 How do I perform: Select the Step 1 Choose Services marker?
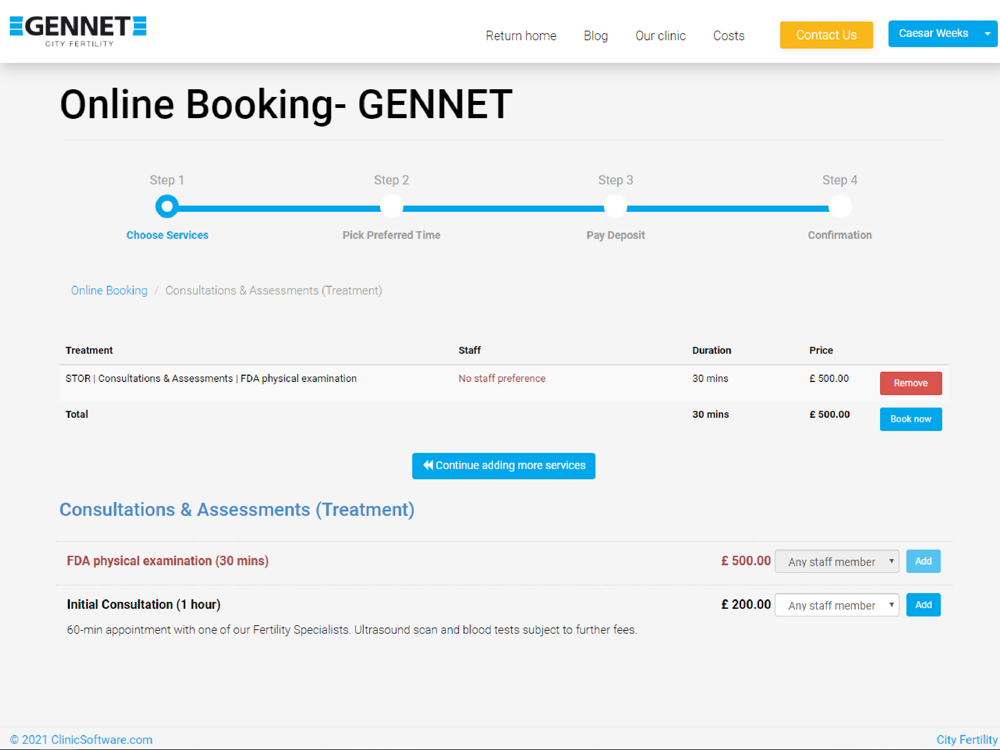pos(167,207)
